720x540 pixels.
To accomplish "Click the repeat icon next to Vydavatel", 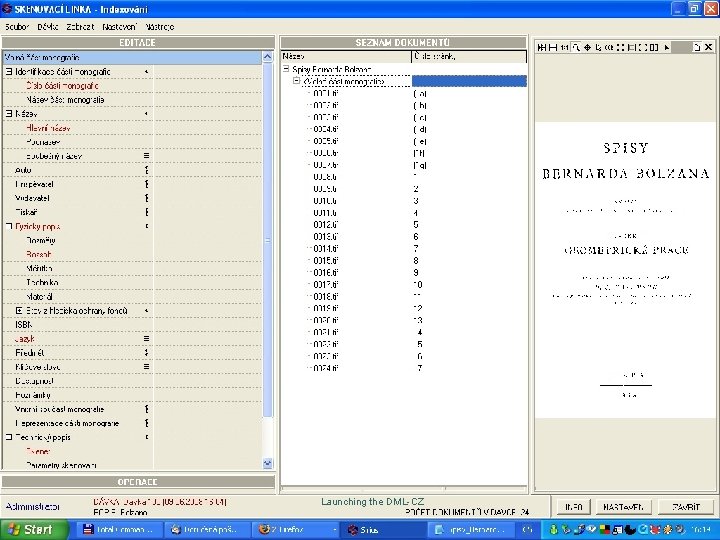I will pos(146,198).
